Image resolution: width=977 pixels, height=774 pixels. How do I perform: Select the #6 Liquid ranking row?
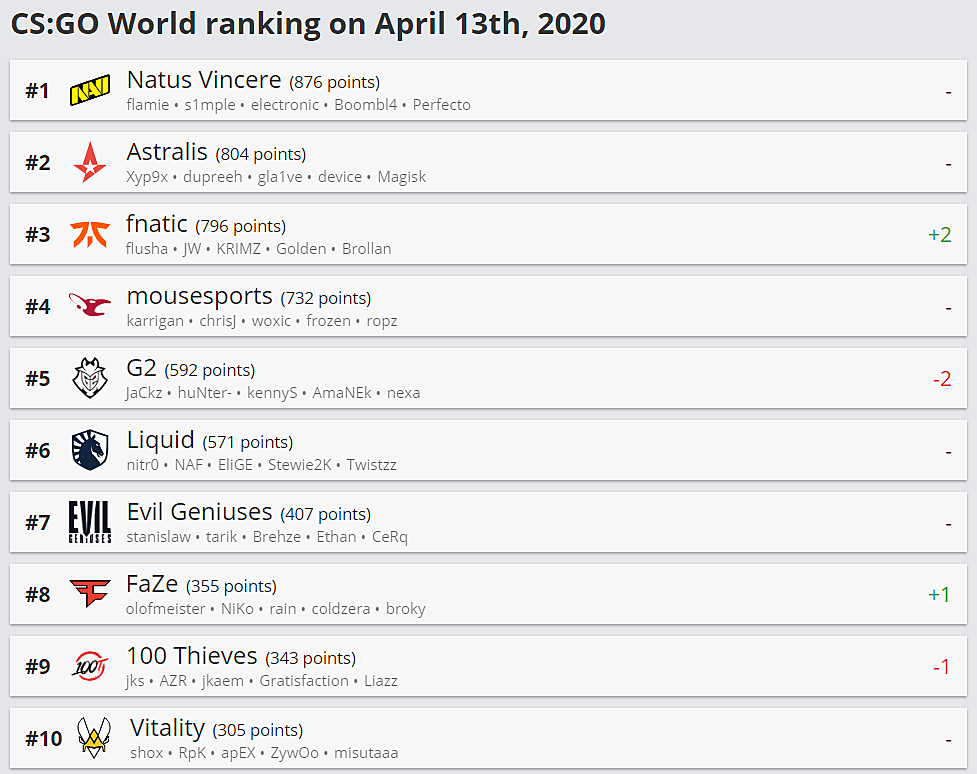488,450
